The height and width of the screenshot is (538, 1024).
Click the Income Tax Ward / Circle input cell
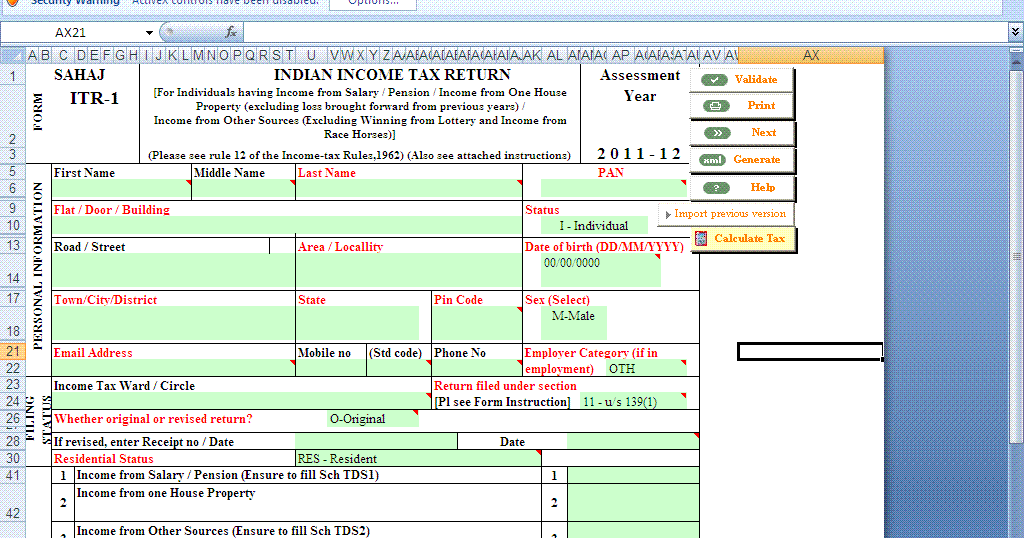(x=242, y=401)
